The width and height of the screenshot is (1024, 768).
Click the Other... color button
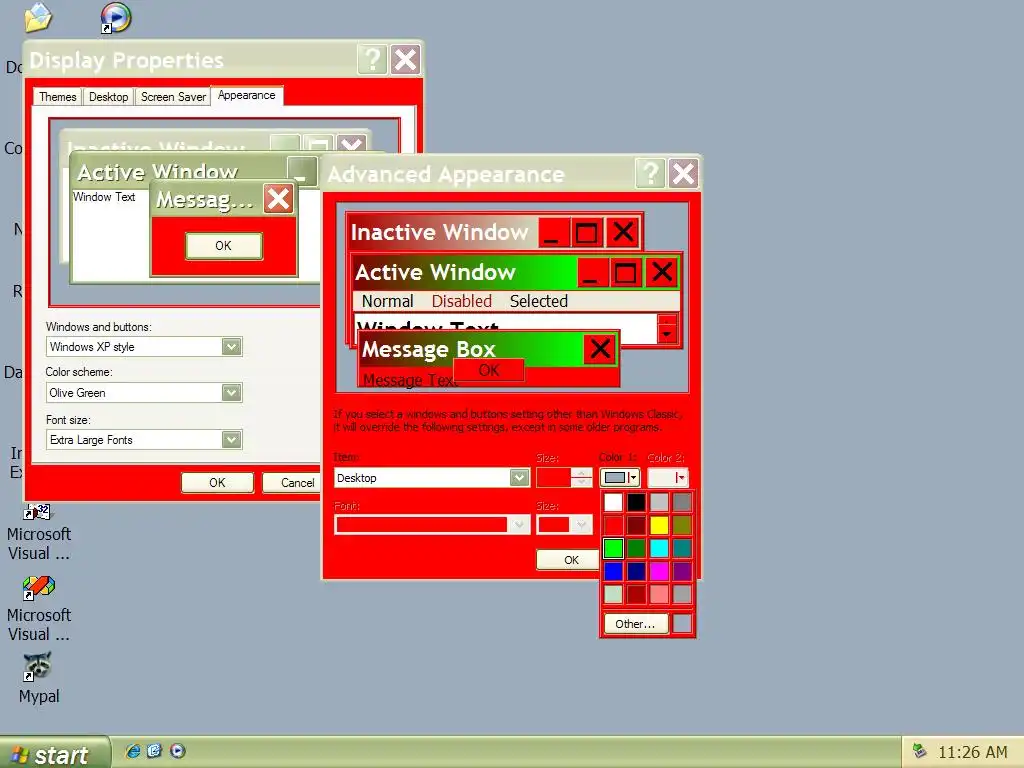click(635, 624)
